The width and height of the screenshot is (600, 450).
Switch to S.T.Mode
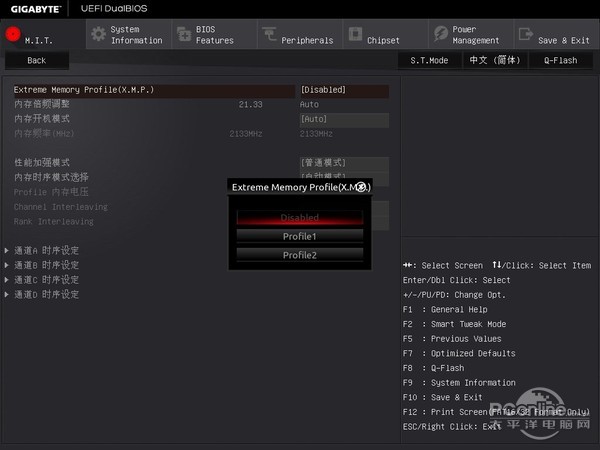(x=429, y=60)
